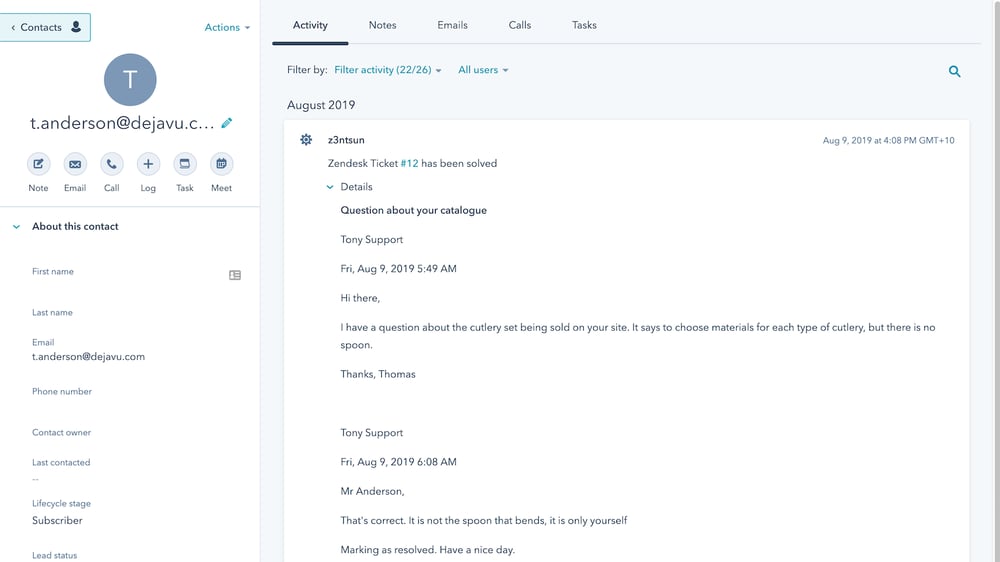Click the Lead status label
The image size is (1000, 562).
click(x=54, y=556)
